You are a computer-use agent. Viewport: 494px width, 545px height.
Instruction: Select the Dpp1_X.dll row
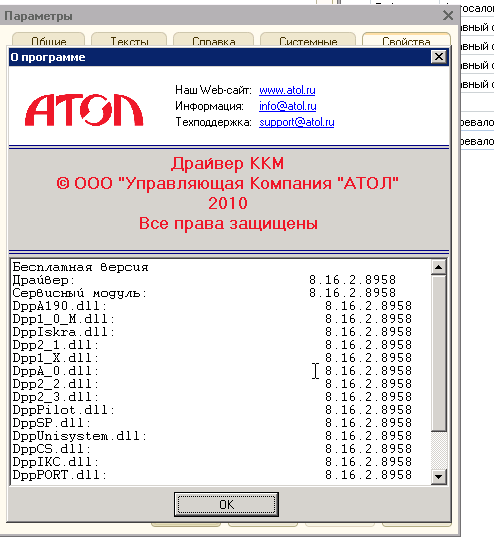click(212, 358)
